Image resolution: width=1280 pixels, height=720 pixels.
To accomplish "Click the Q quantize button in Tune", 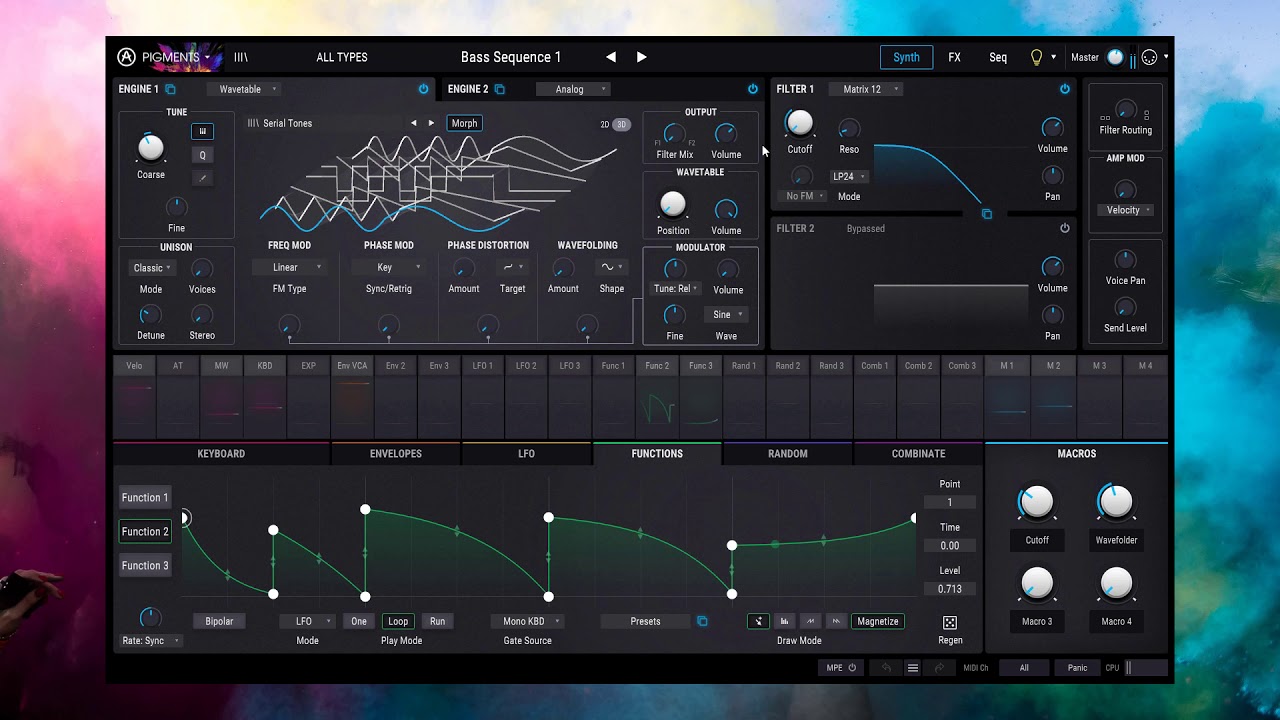I will tap(202, 155).
